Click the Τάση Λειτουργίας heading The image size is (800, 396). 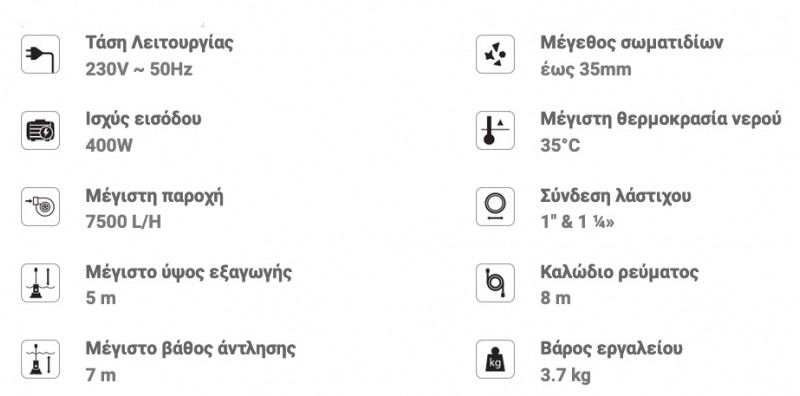159,43
